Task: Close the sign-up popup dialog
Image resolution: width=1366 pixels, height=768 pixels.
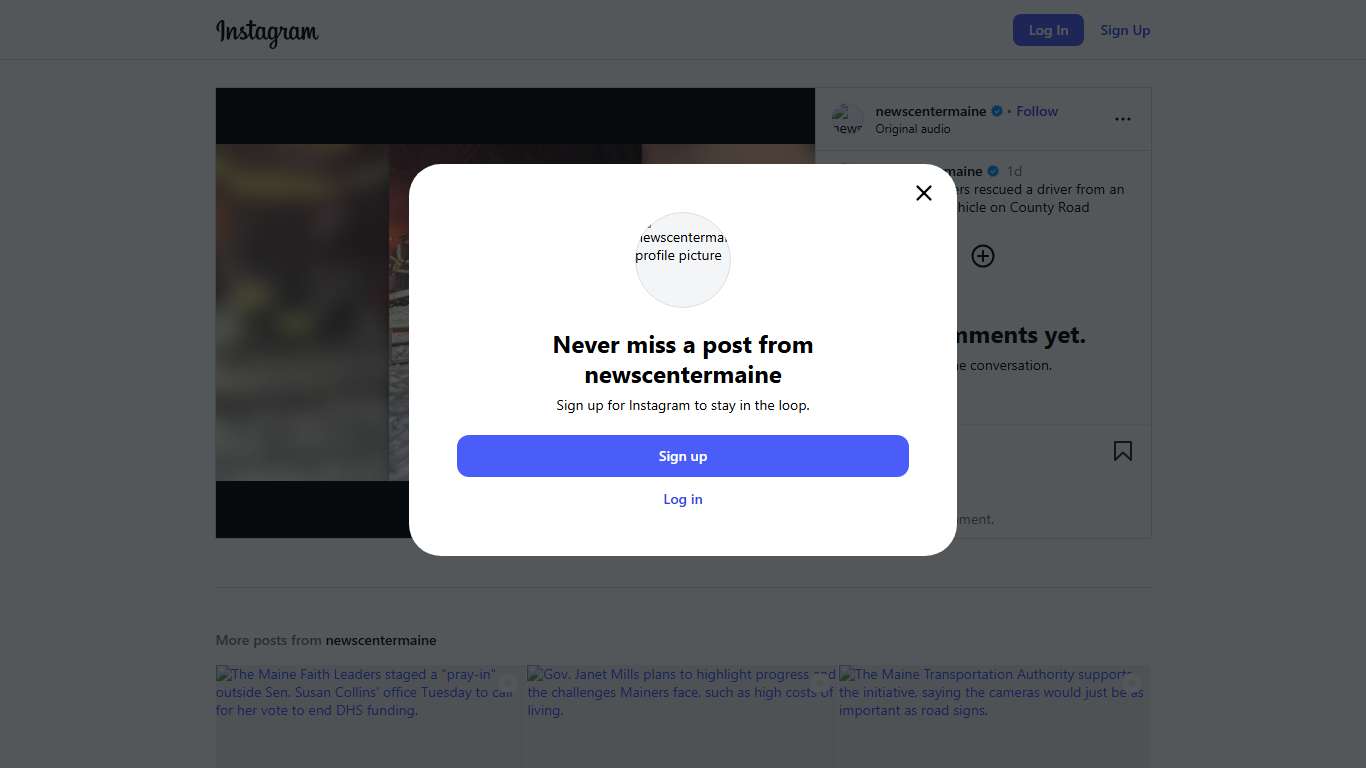Action: click(923, 193)
